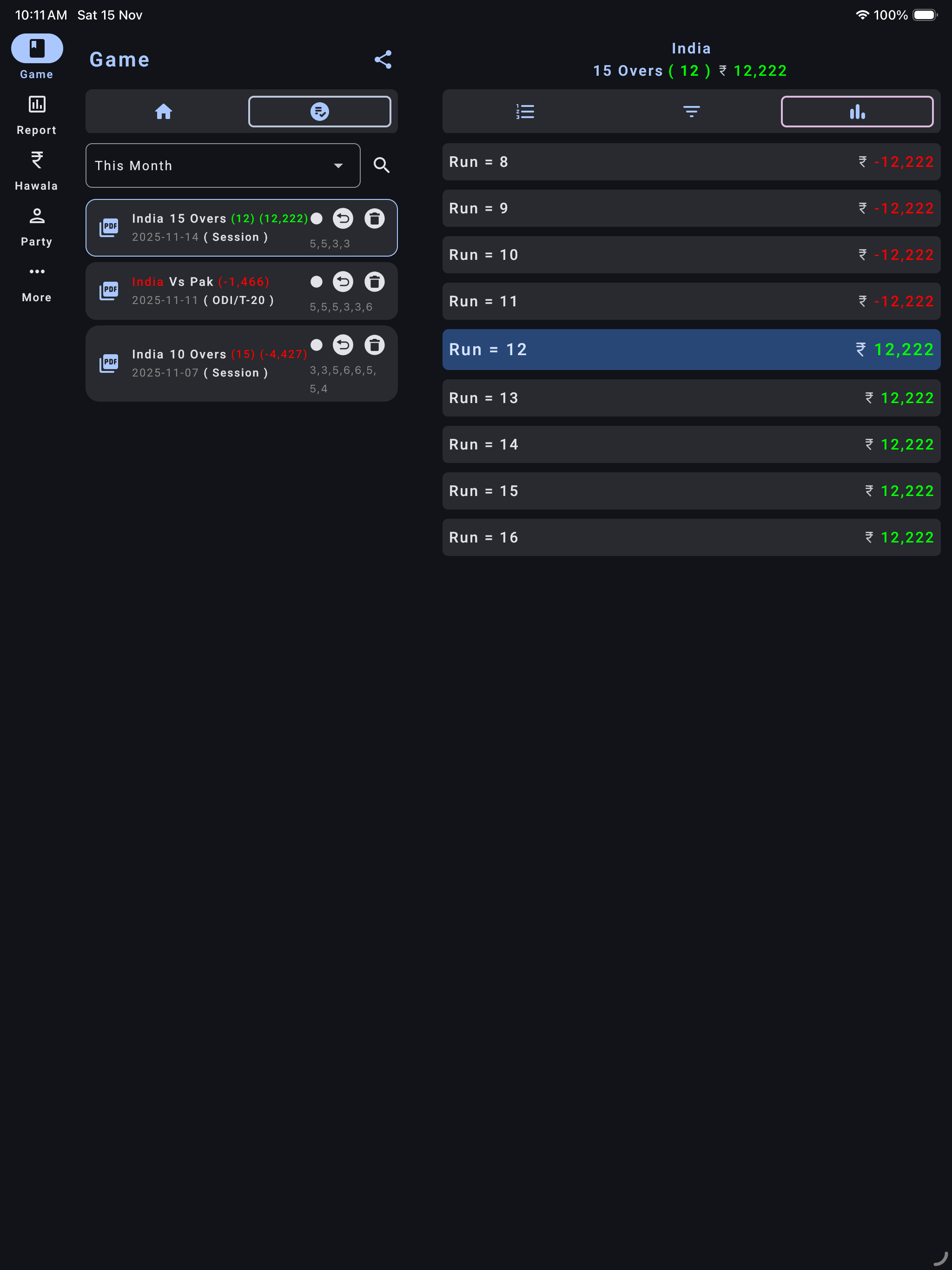Viewport: 952px width, 1270px height.
Task: Undo result for India 15 Overs
Action: (343, 219)
